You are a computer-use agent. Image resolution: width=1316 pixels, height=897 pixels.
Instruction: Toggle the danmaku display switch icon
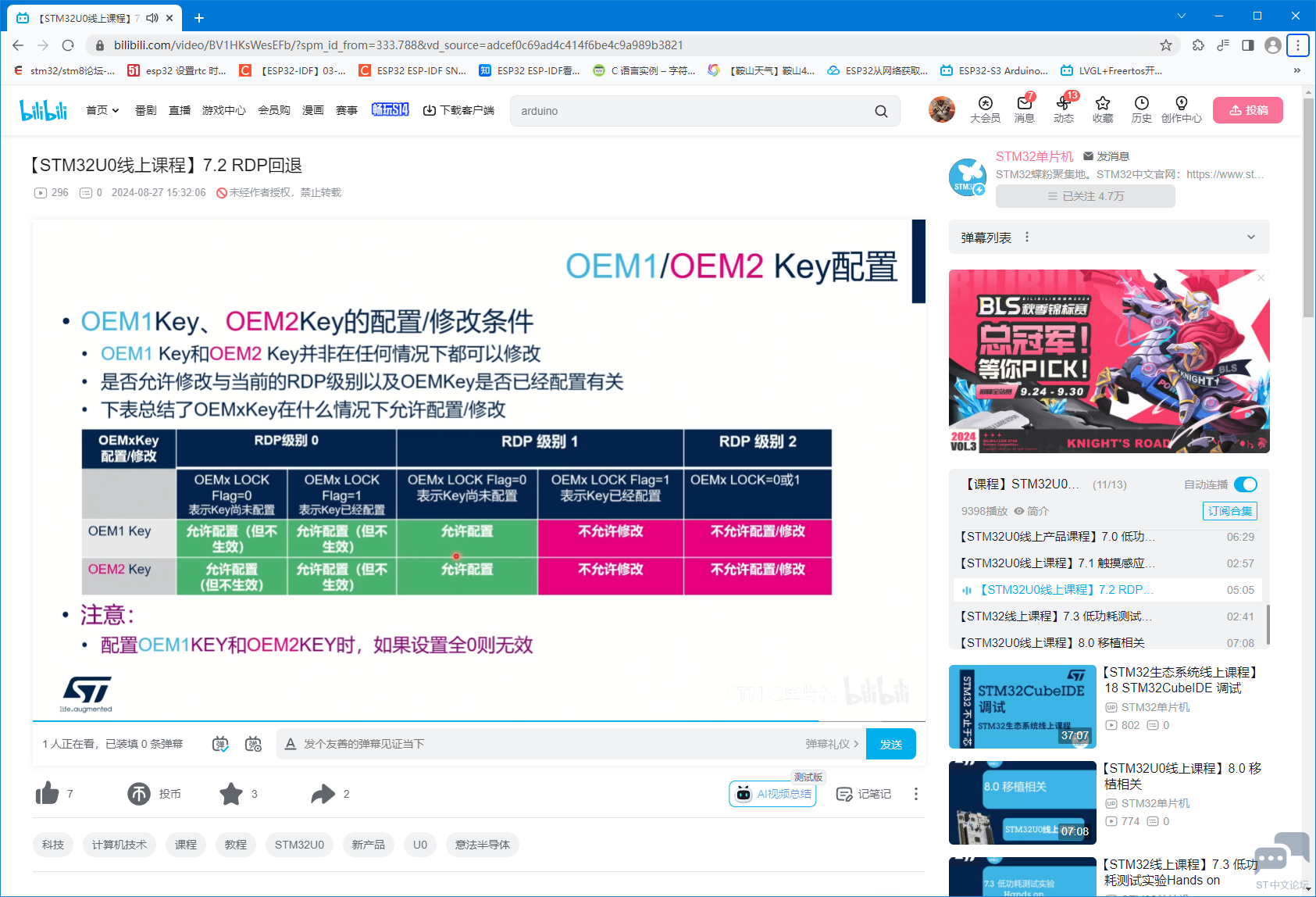tap(221, 744)
